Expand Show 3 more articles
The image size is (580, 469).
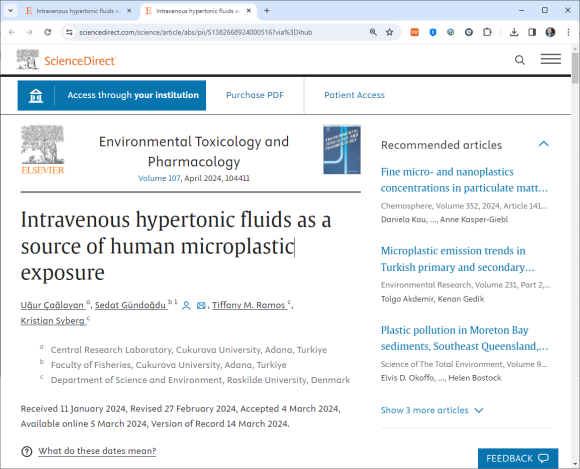coord(432,410)
